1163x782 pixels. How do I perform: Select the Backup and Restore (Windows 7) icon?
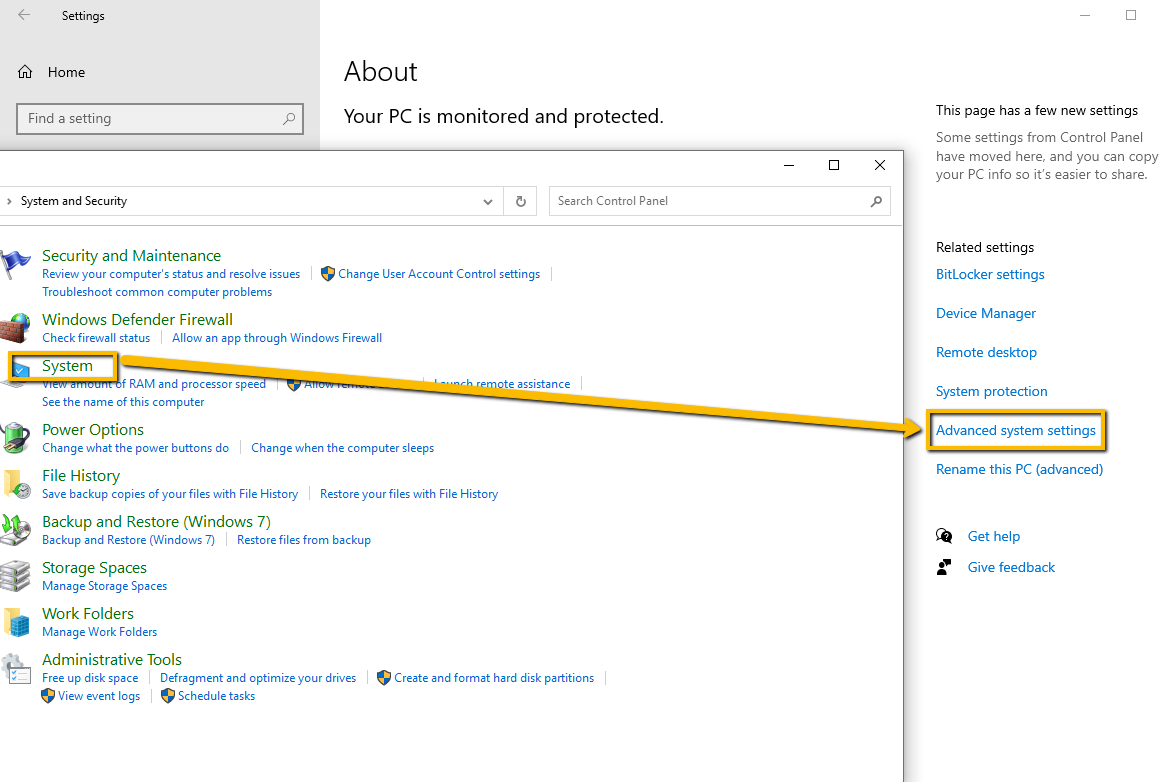pyautogui.click(x=14, y=530)
